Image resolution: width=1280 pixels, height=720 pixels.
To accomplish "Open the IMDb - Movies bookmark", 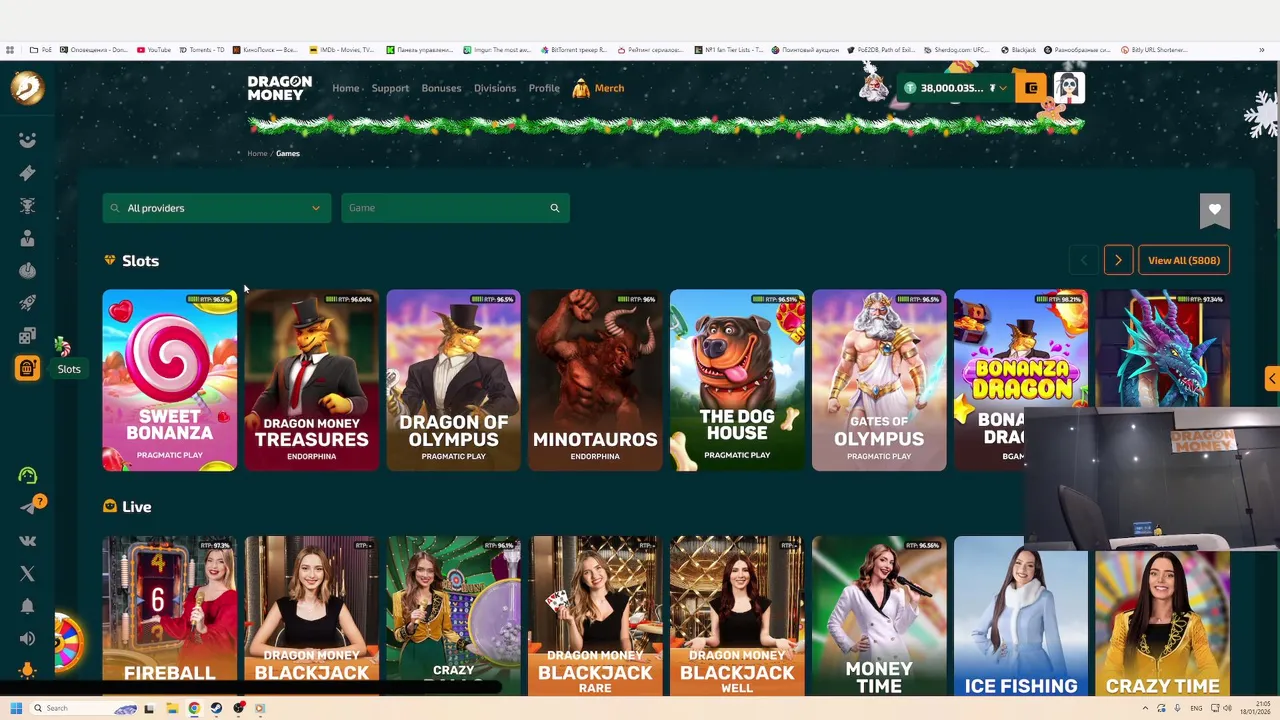I will click(342, 50).
